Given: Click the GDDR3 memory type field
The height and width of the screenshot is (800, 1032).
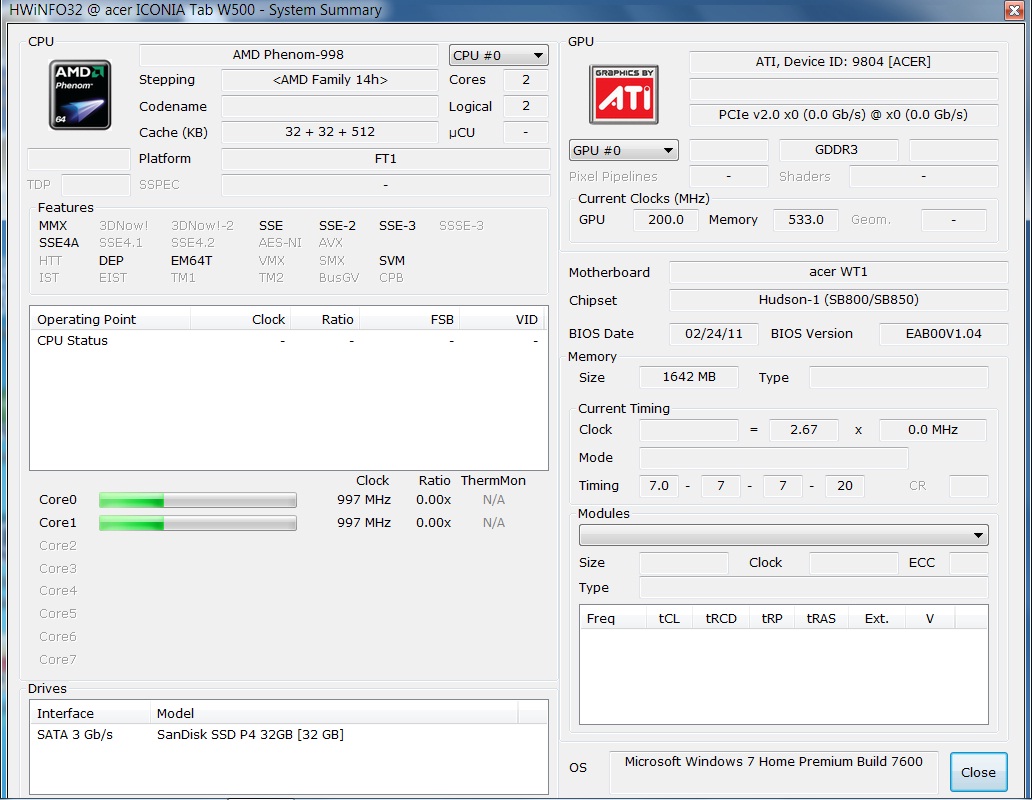Looking at the screenshot, I should pos(838,150).
